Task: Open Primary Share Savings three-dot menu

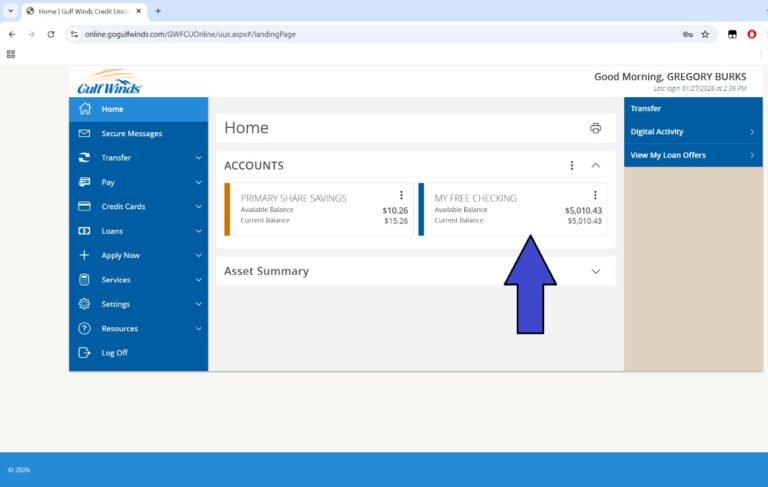Action: click(x=401, y=196)
